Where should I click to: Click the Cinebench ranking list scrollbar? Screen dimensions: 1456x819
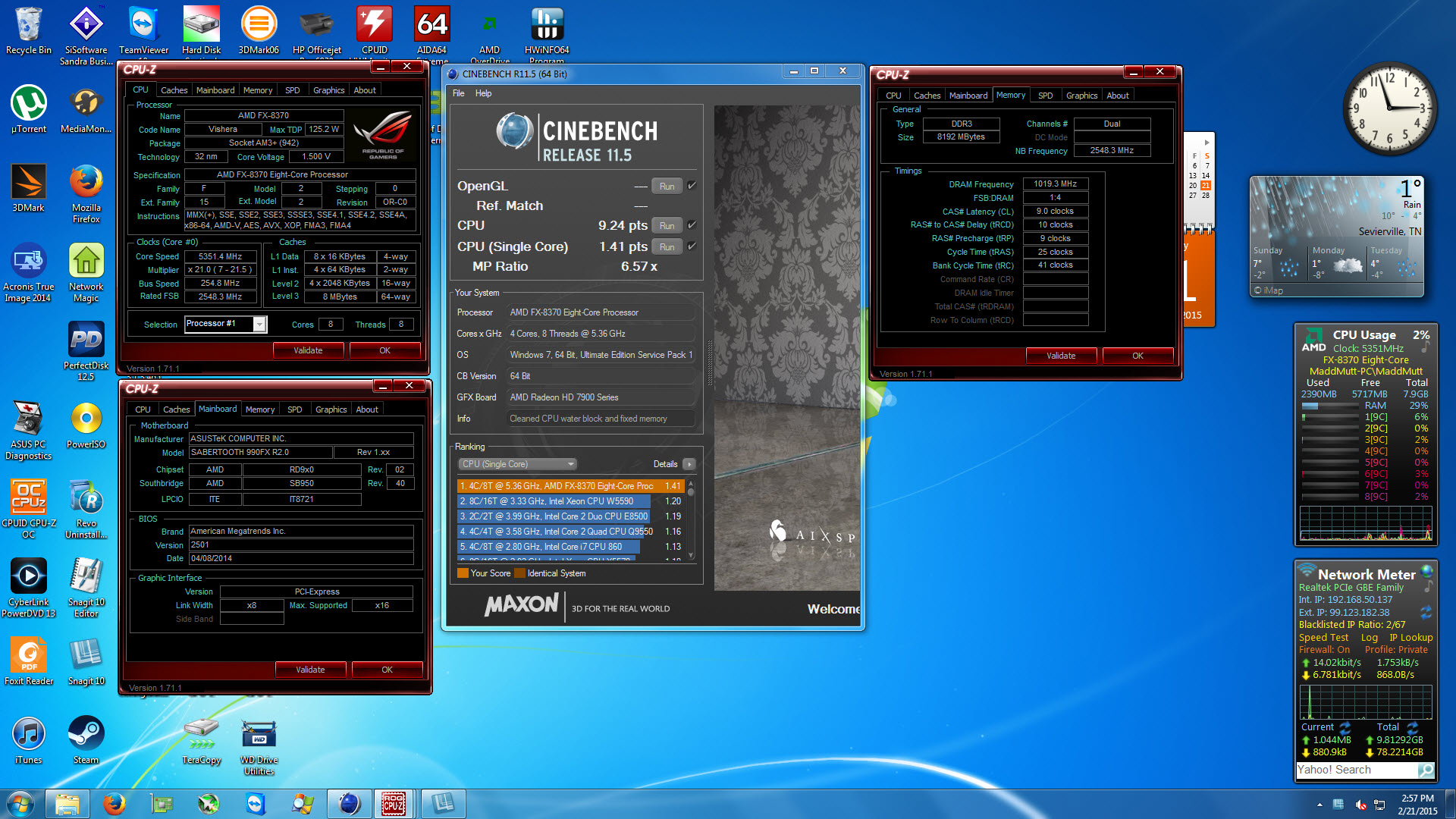(x=691, y=520)
